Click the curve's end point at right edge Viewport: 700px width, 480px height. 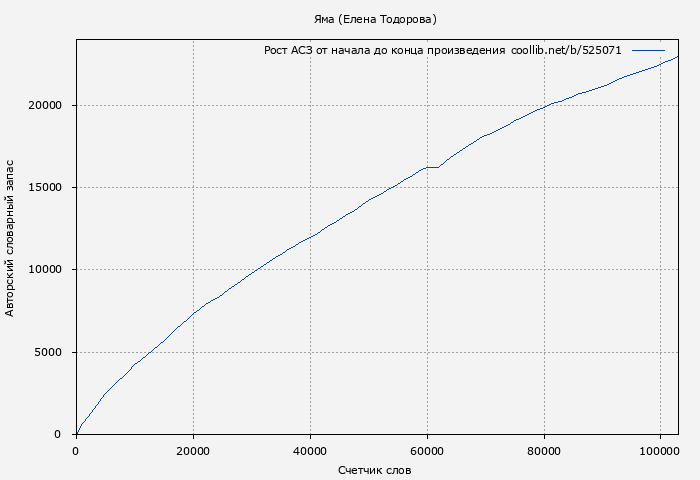(678, 57)
